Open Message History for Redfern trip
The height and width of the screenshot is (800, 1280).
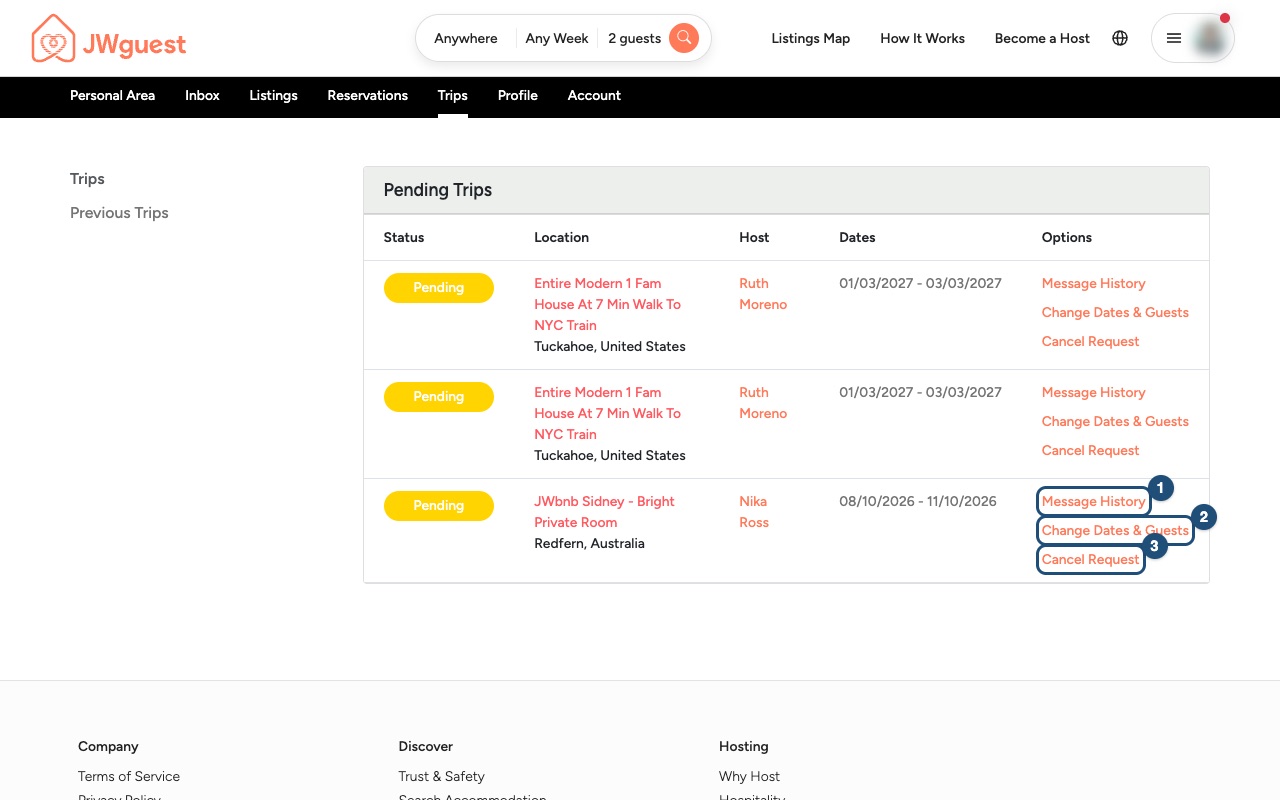tap(1093, 502)
